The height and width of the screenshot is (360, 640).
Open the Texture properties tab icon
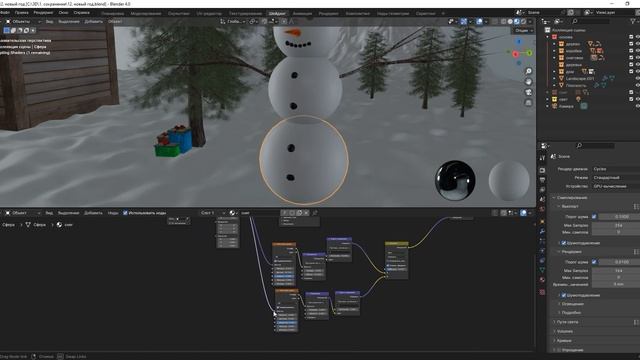[542, 292]
